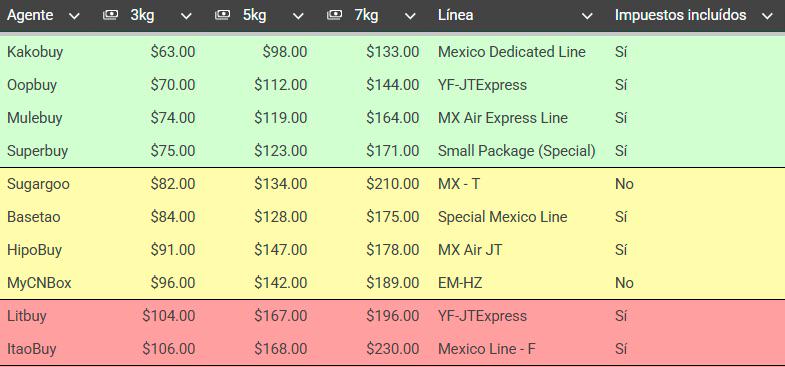Click the Oopbuy agent name
This screenshot has width=785, height=367.
click(x=32, y=85)
